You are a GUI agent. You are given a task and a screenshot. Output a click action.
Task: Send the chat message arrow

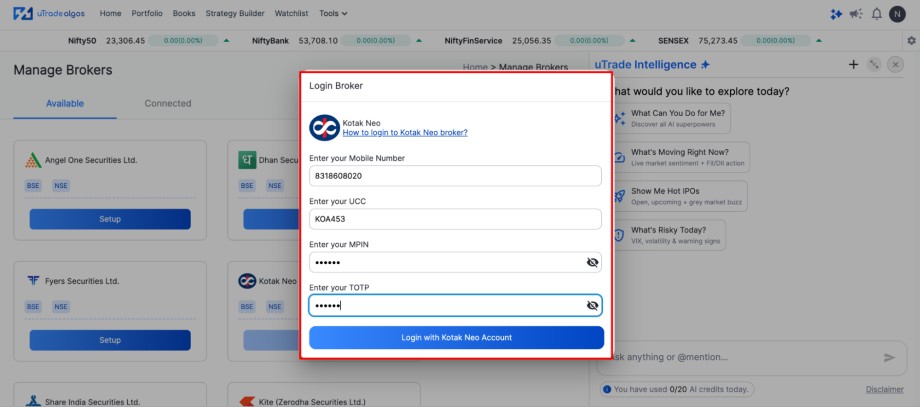889,357
